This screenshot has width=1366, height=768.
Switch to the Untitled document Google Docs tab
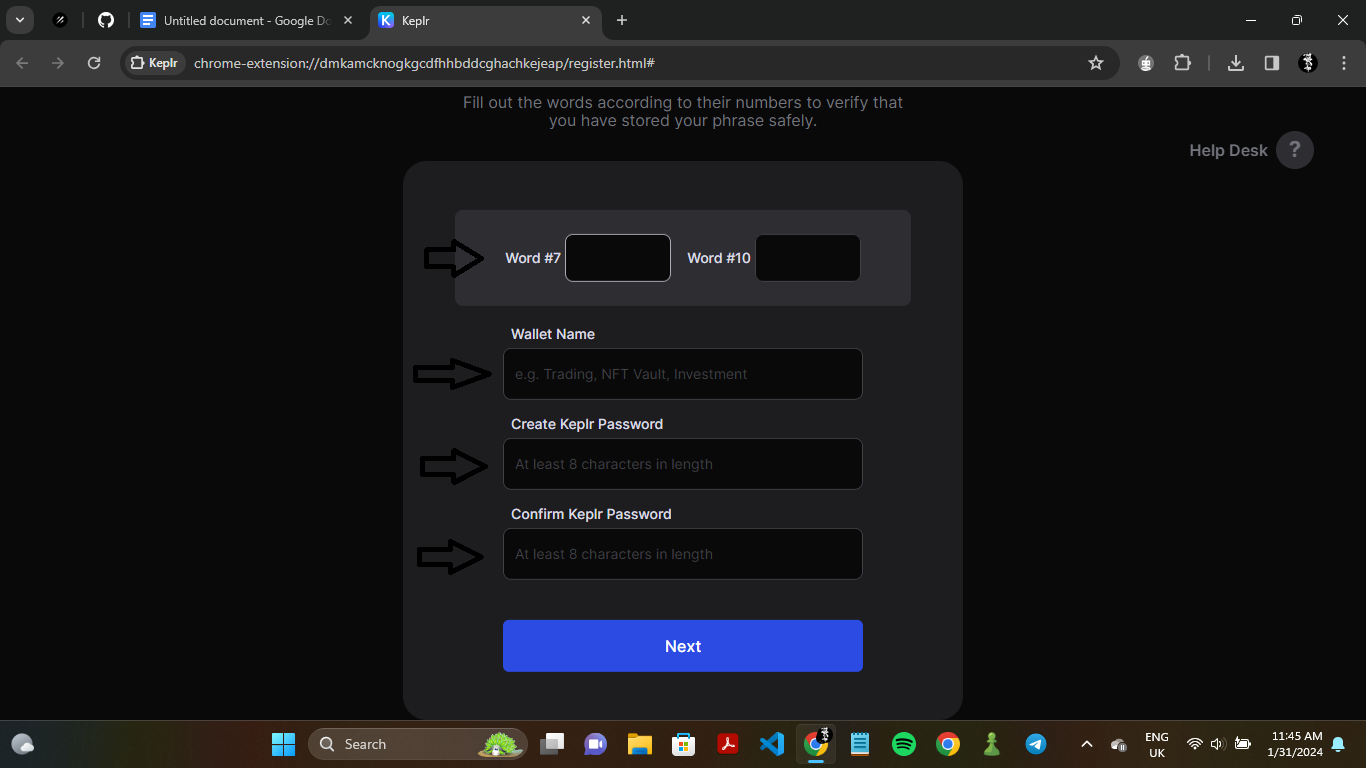(x=246, y=20)
